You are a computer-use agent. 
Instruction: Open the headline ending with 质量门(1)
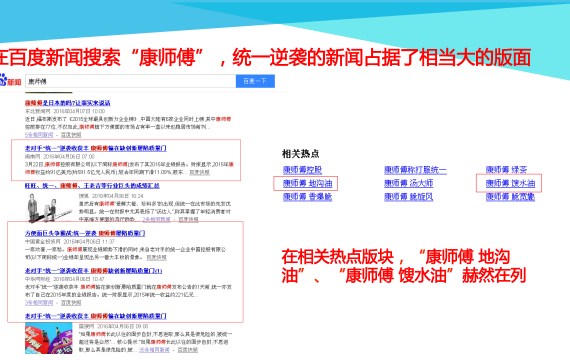pos(93,271)
